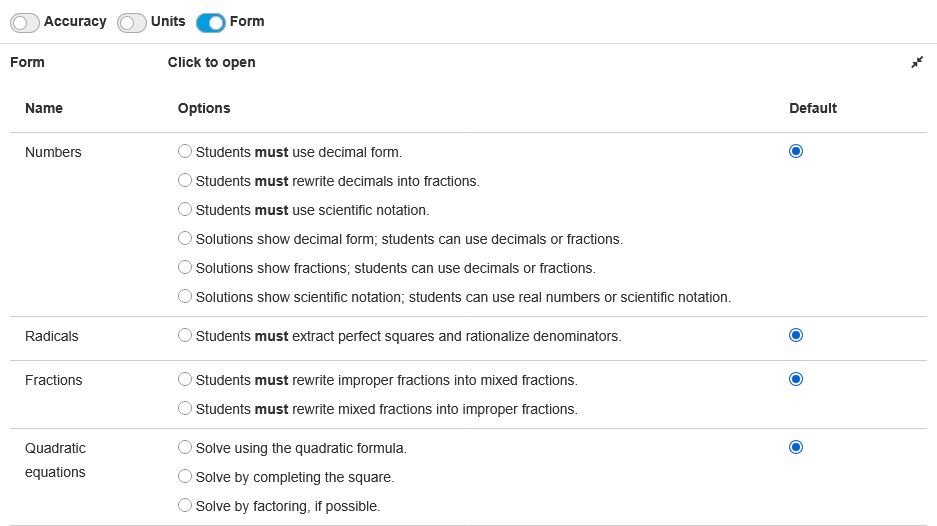The image size is (937, 526).
Task: Select 'Solve by factoring, if possible'
Action: (x=184, y=506)
